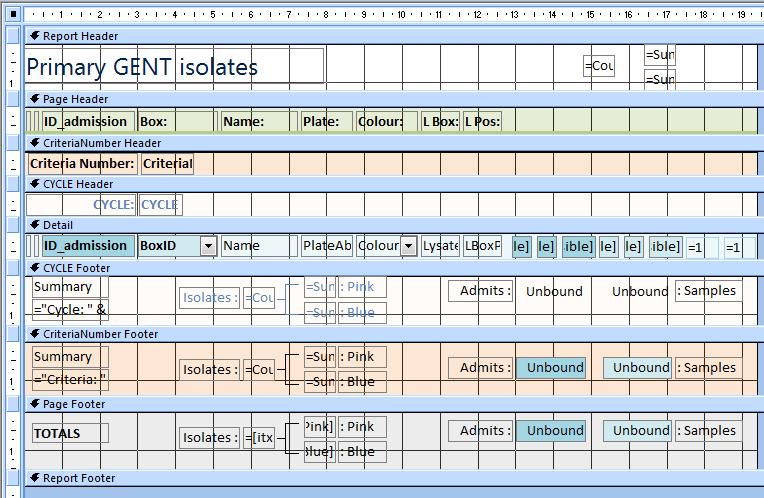Select ': Samples' label in Page Footer
The height and width of the screenshot is (498, 764).
(709, 431)
